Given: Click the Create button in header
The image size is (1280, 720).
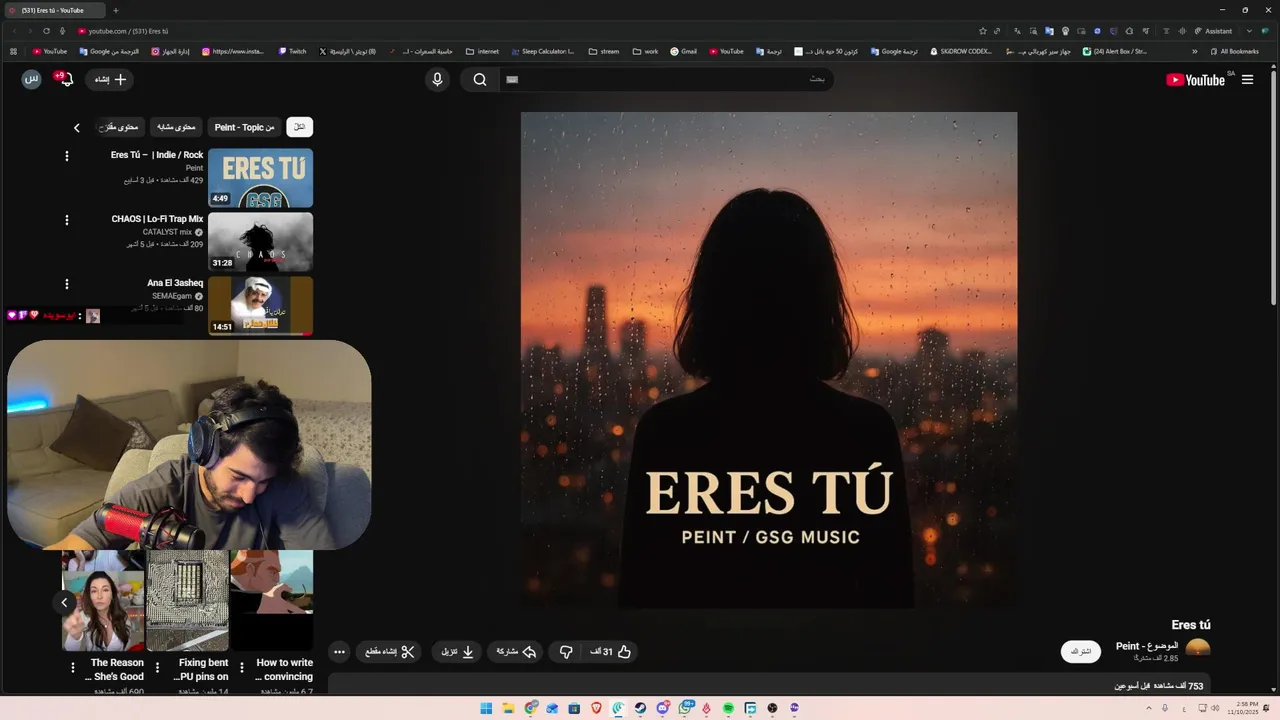Looking at the screenshot, I should (110, 79).
